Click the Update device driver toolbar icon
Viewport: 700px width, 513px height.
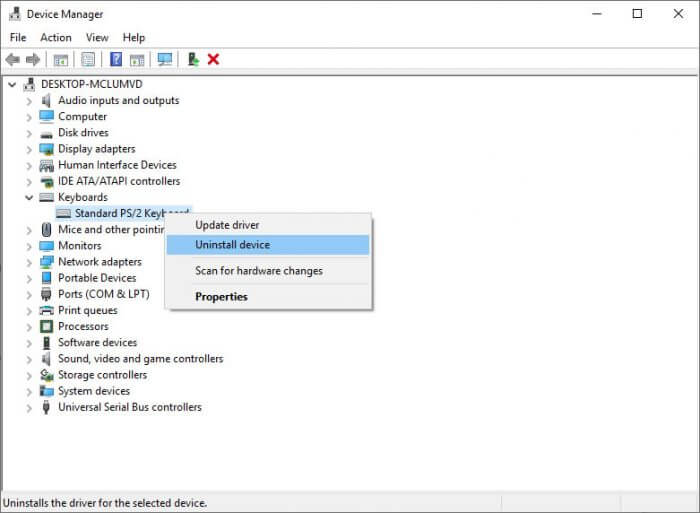click(x=193, y=59)
